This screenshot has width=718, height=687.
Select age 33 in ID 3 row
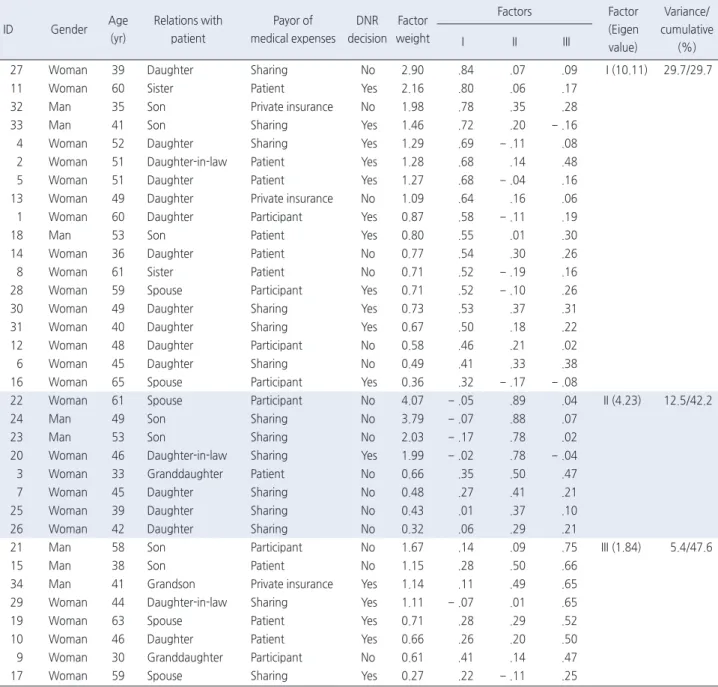pos(118,474)
